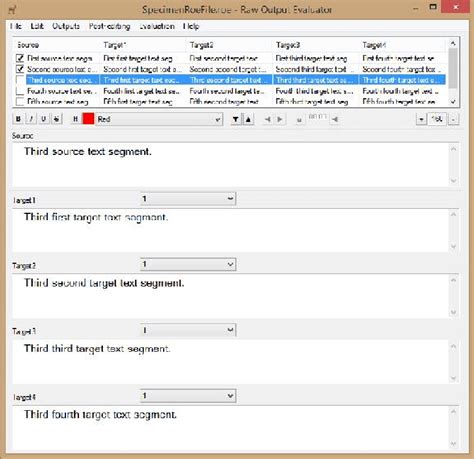The height and width of the screenshot is (459, 474).
Task: Click the zoom plus button in toolbar
Action: click(422, 119)
